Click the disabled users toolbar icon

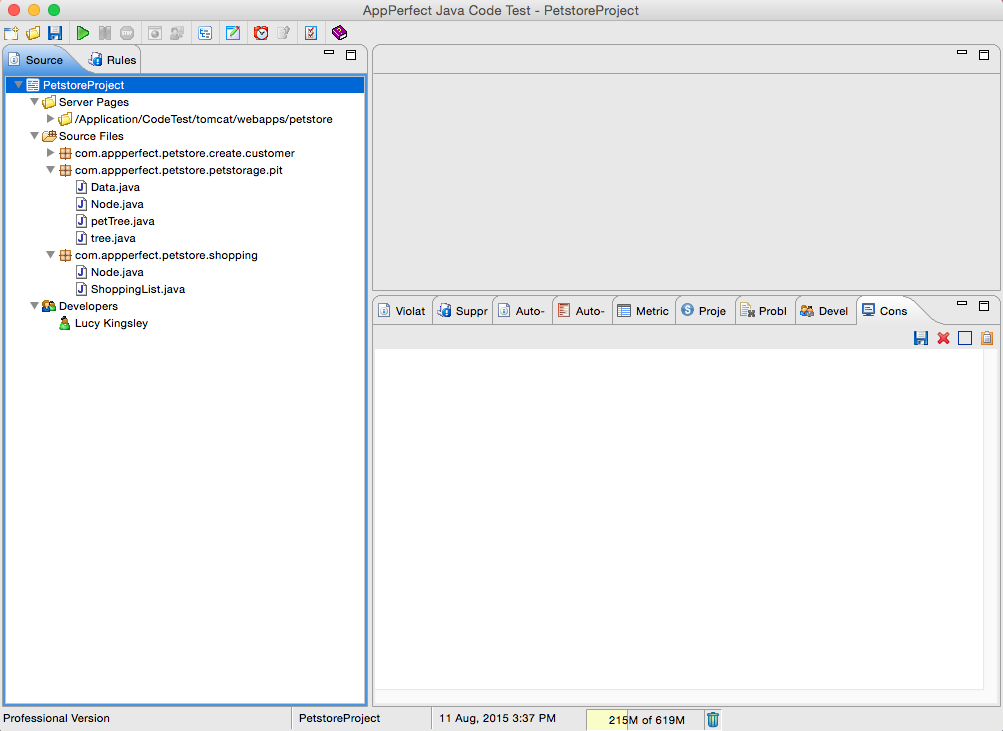click(x=177, y=33)
